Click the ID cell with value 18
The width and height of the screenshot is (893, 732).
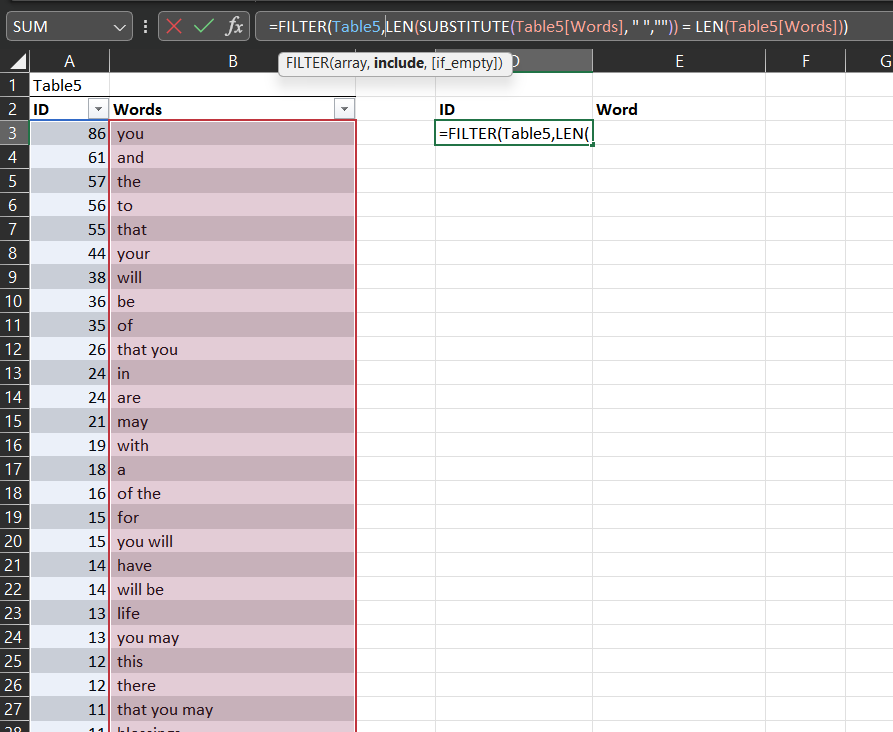(x=69, y=469)
